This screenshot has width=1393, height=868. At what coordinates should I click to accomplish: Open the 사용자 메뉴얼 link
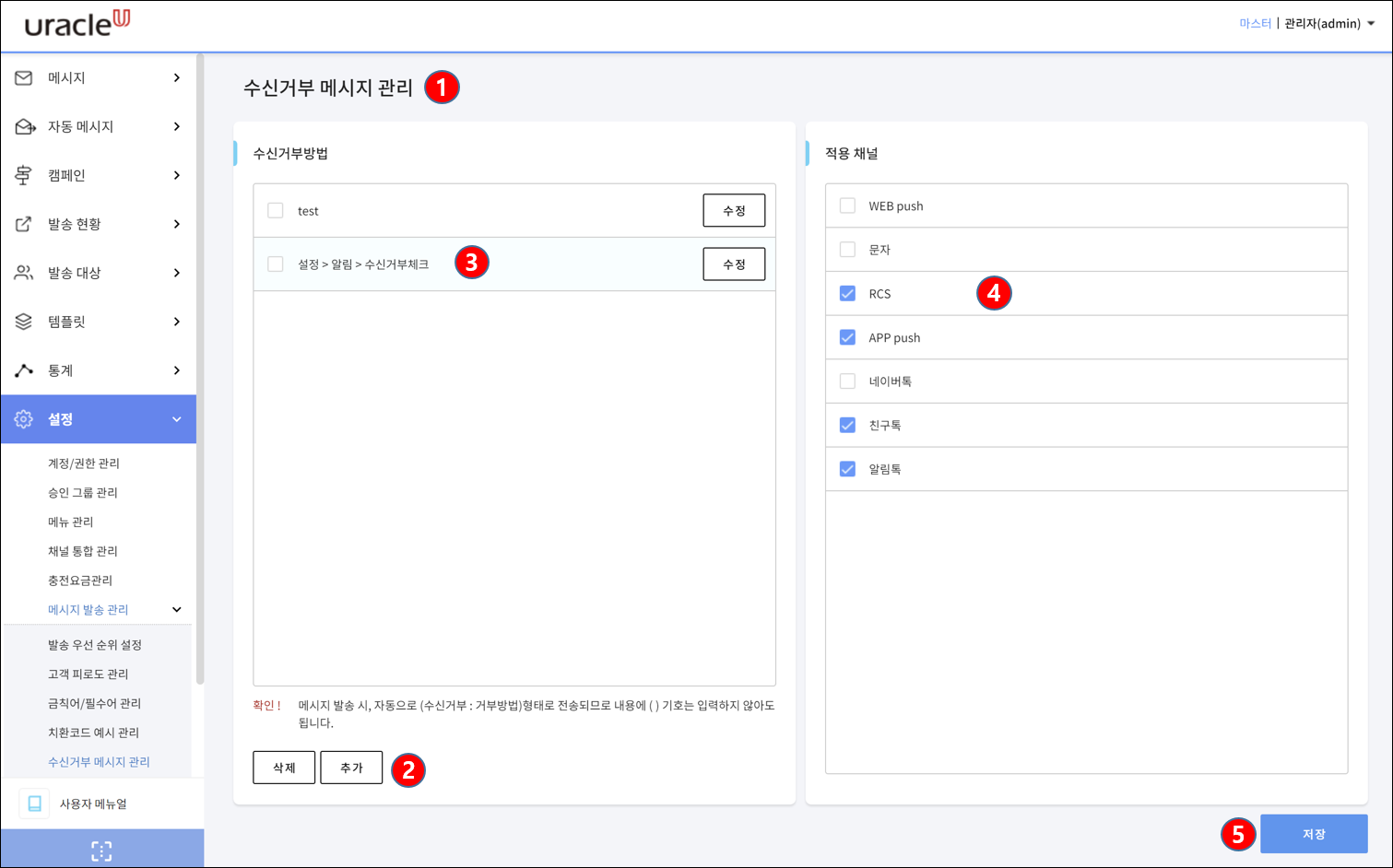coord(93,803)
